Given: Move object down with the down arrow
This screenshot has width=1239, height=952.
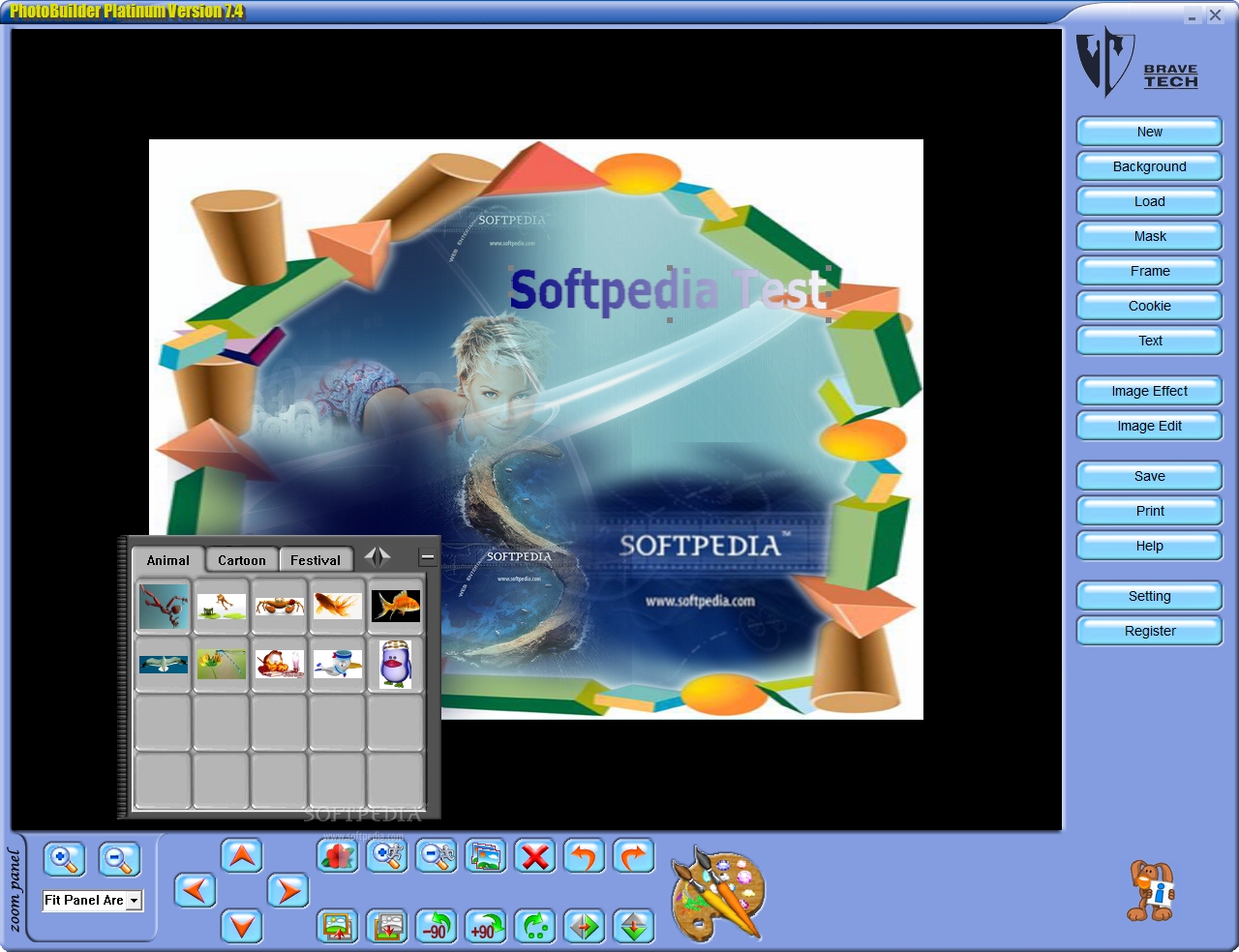Looking at the screenshot, I should [242, 926].
